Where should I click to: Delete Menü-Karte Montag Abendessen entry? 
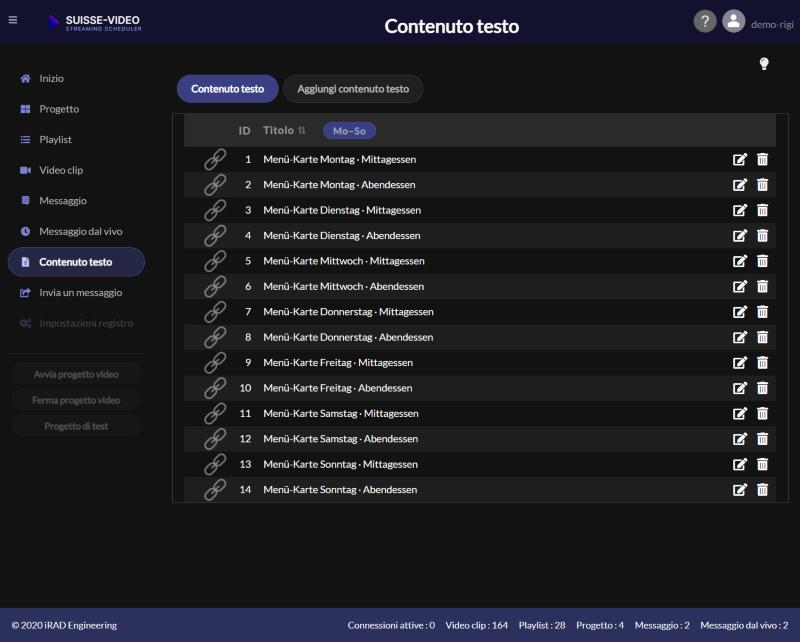pos(762,185)
